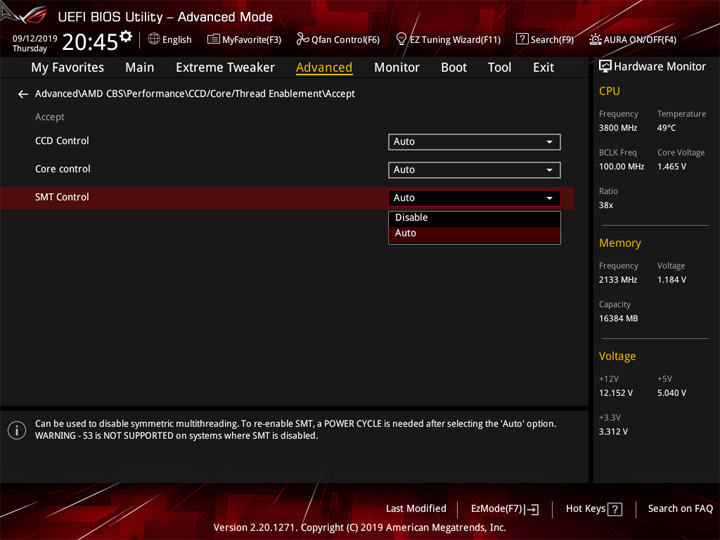Select Auto in SMT Control list
720x540 pixels.
click(474, 233)
